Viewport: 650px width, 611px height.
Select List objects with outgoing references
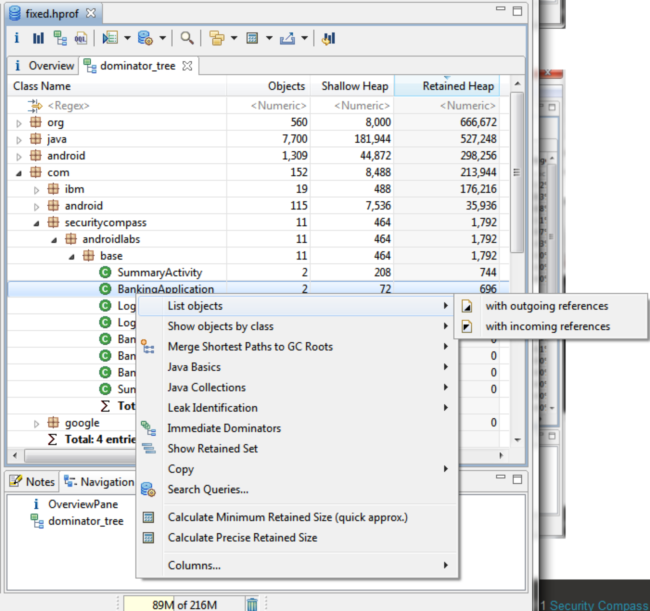[551, 306]
